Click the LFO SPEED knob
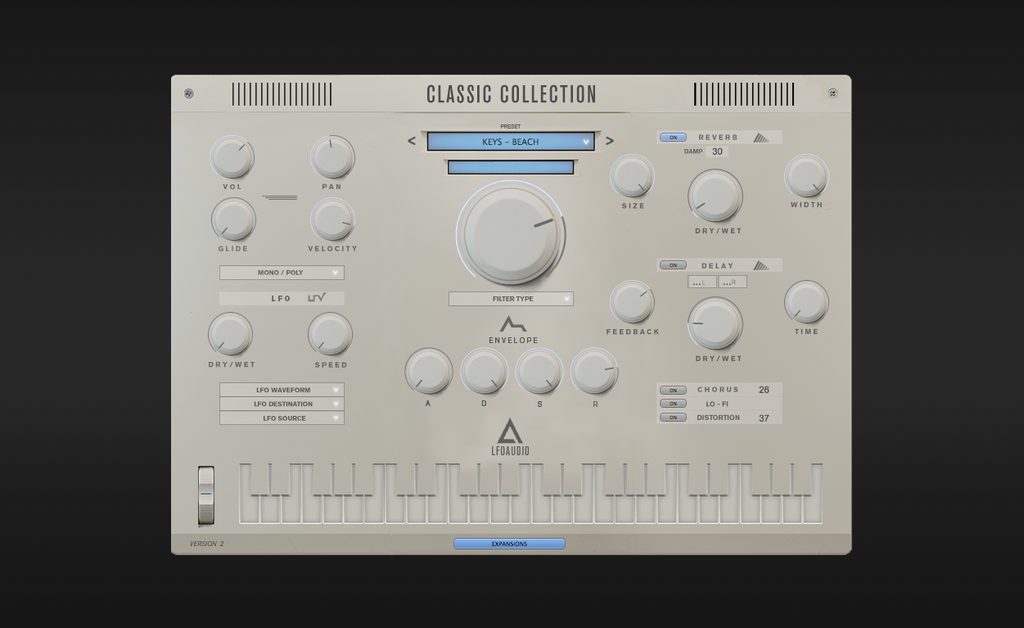The height and width of the screenshot is (628, 1024). 330,334
